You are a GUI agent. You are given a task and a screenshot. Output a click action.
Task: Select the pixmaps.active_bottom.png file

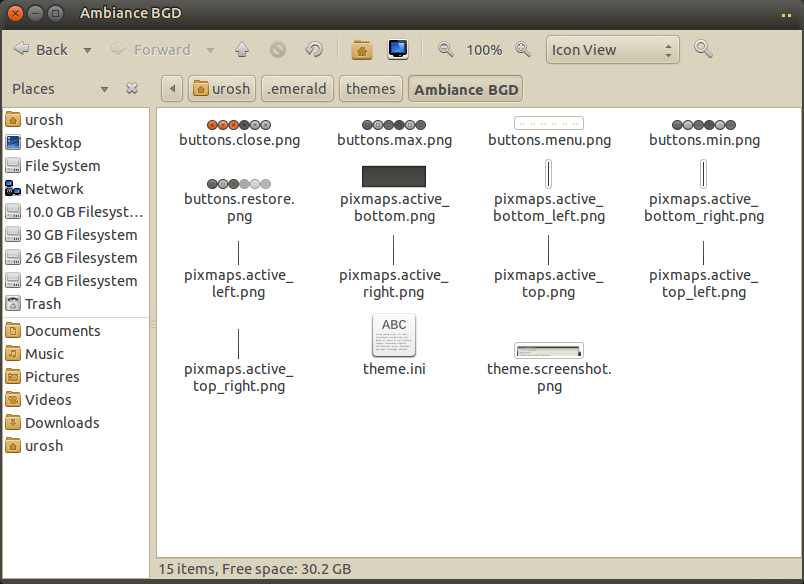coord(394,194)
